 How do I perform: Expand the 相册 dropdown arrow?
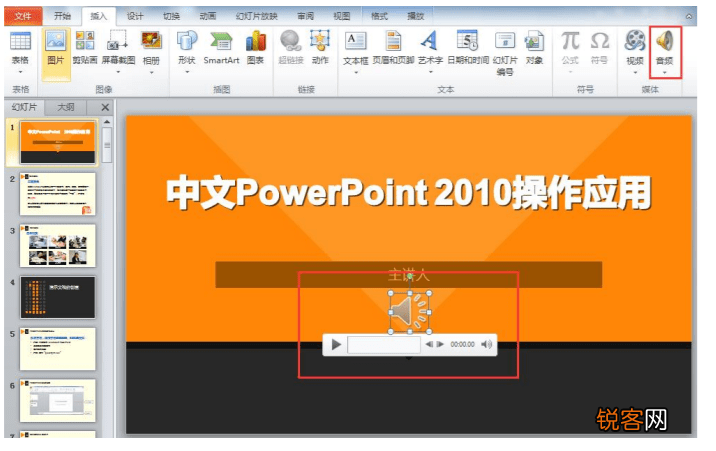(151, 72)
